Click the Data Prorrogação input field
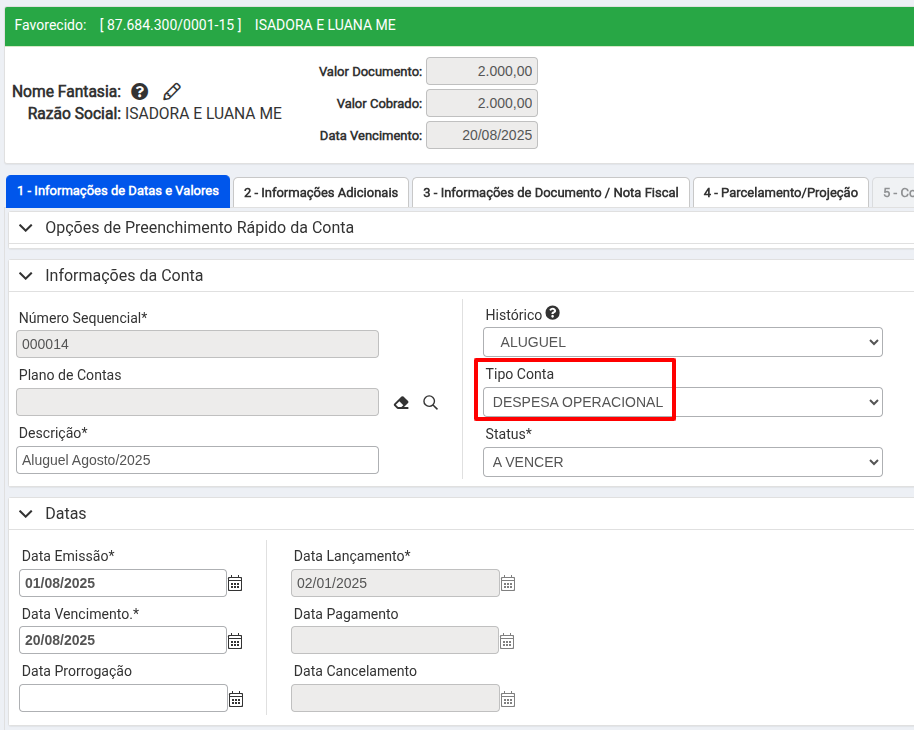This screenshot has height=730, width=914. [123, 698]
